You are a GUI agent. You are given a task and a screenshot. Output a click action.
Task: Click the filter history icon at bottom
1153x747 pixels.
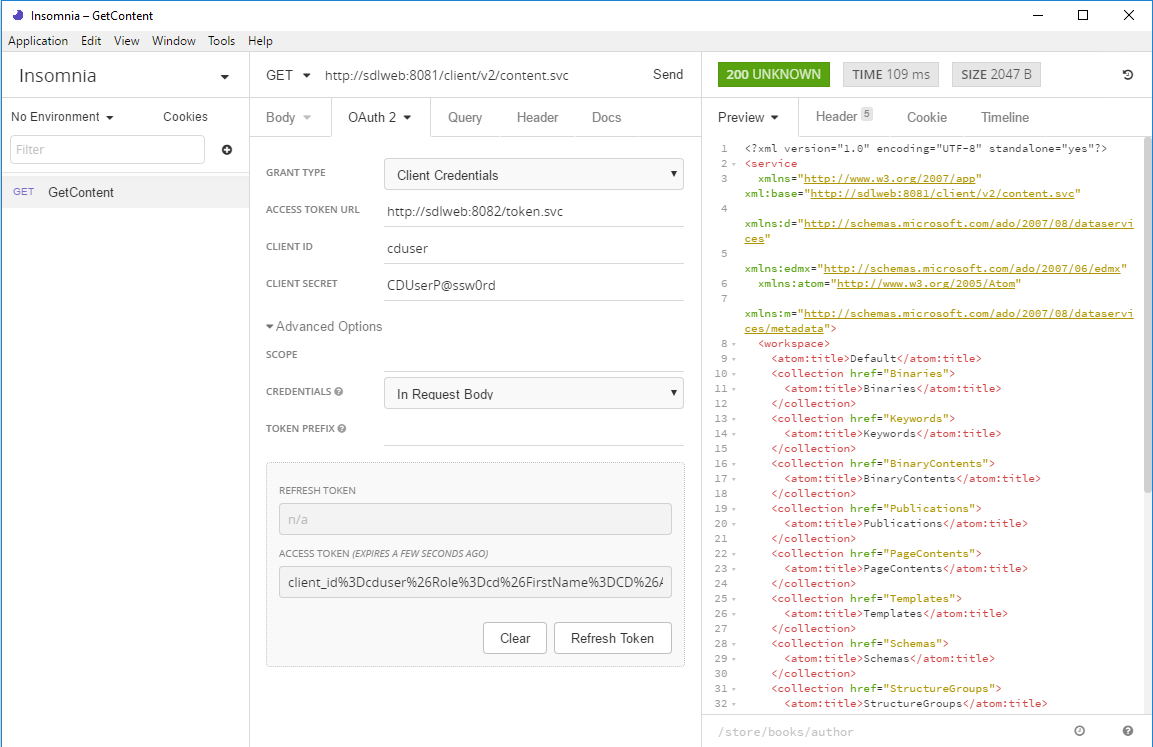[1080, 731]
